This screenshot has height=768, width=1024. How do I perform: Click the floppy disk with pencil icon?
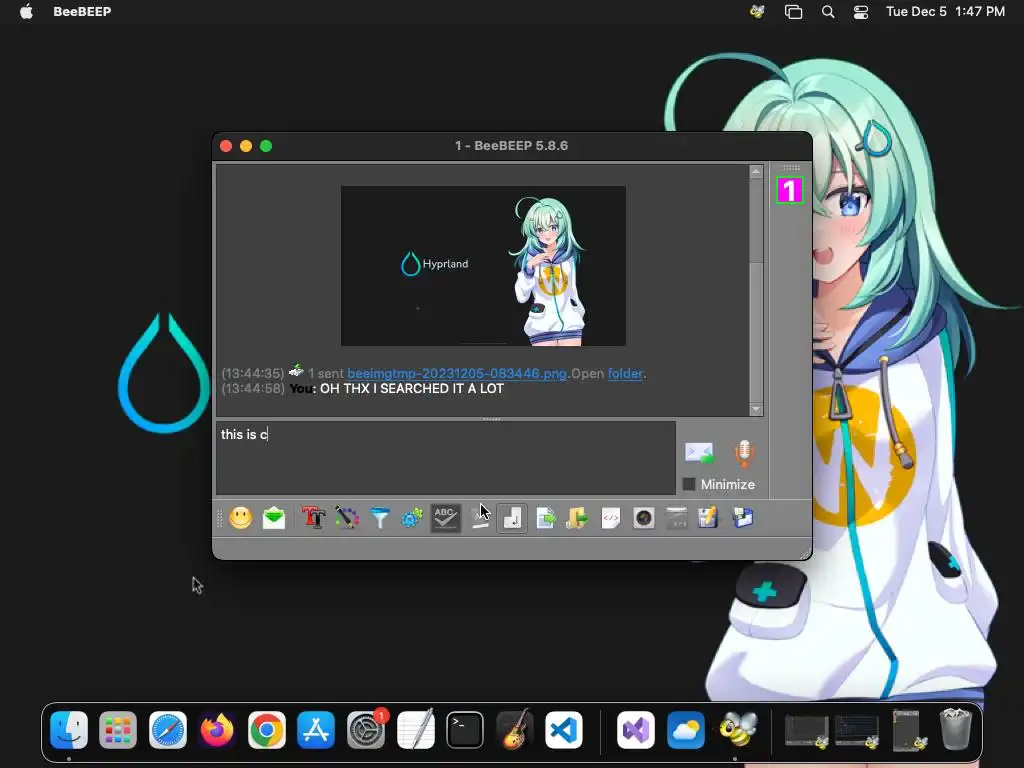[708, 519]
